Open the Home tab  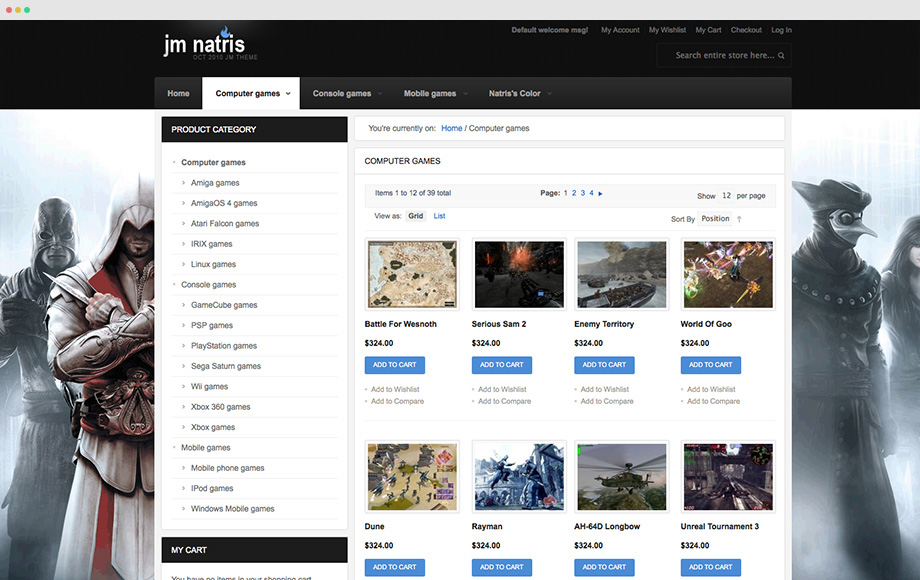(x=178, y=93)
